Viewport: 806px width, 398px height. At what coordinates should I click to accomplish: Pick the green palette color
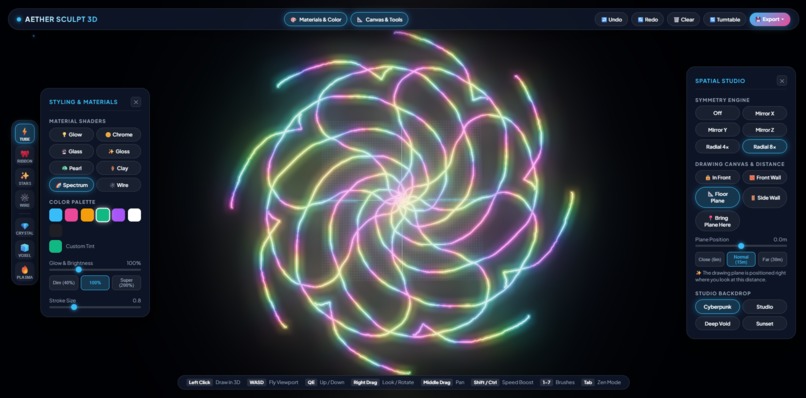tap(103, 215)
